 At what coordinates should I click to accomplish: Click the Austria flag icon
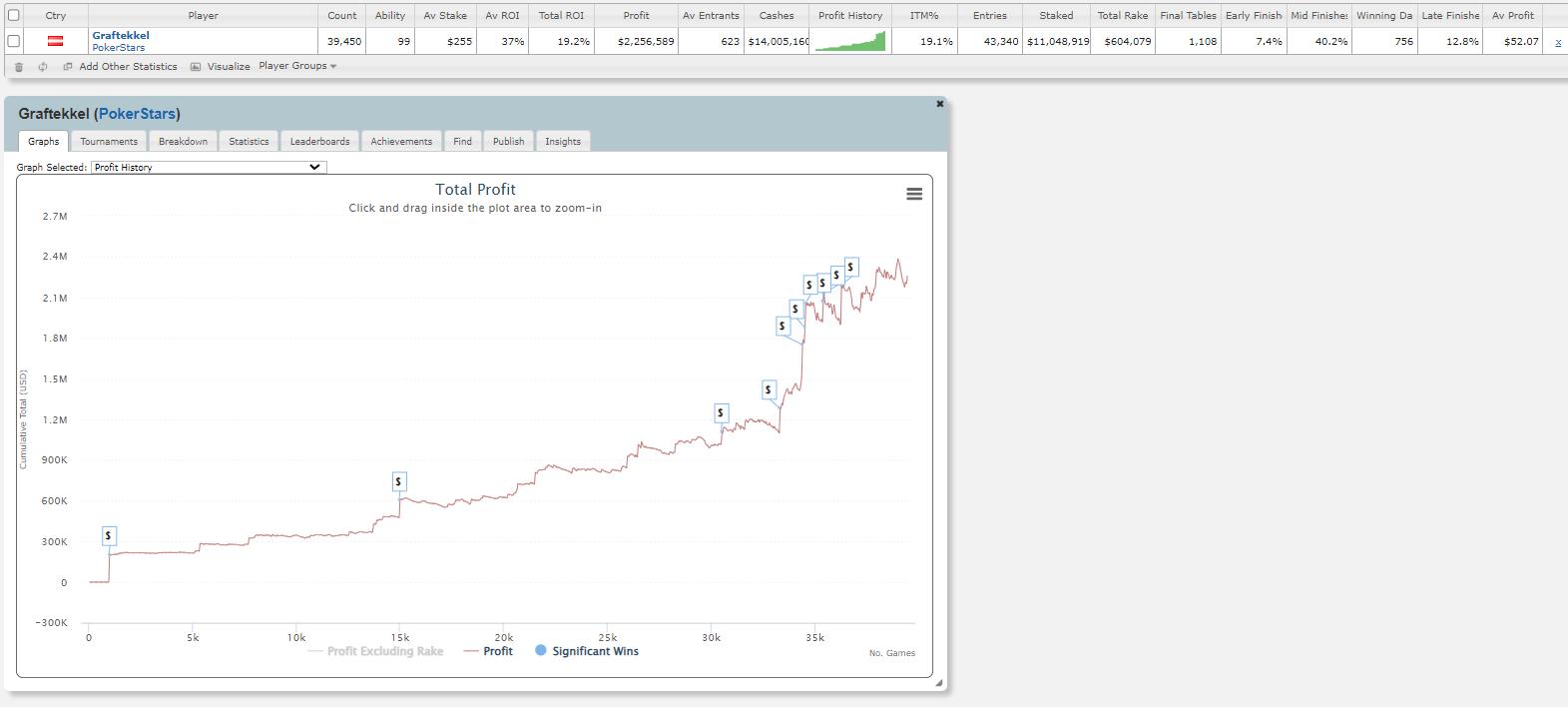56,41
